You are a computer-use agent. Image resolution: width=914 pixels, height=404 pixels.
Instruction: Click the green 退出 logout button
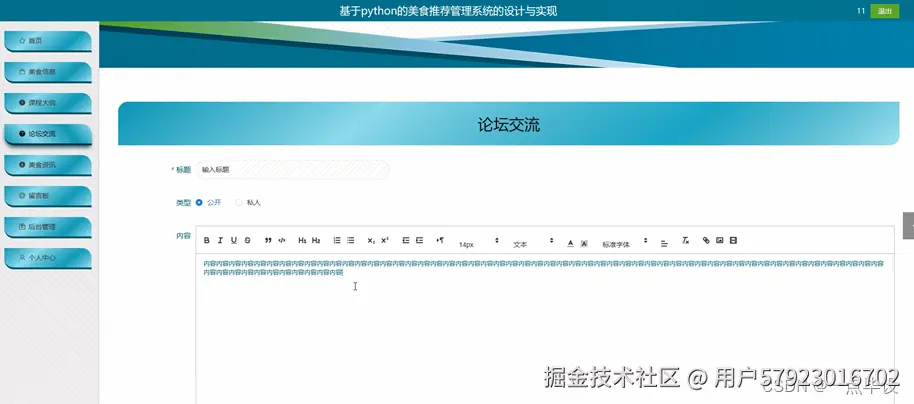tap(884, 11)
